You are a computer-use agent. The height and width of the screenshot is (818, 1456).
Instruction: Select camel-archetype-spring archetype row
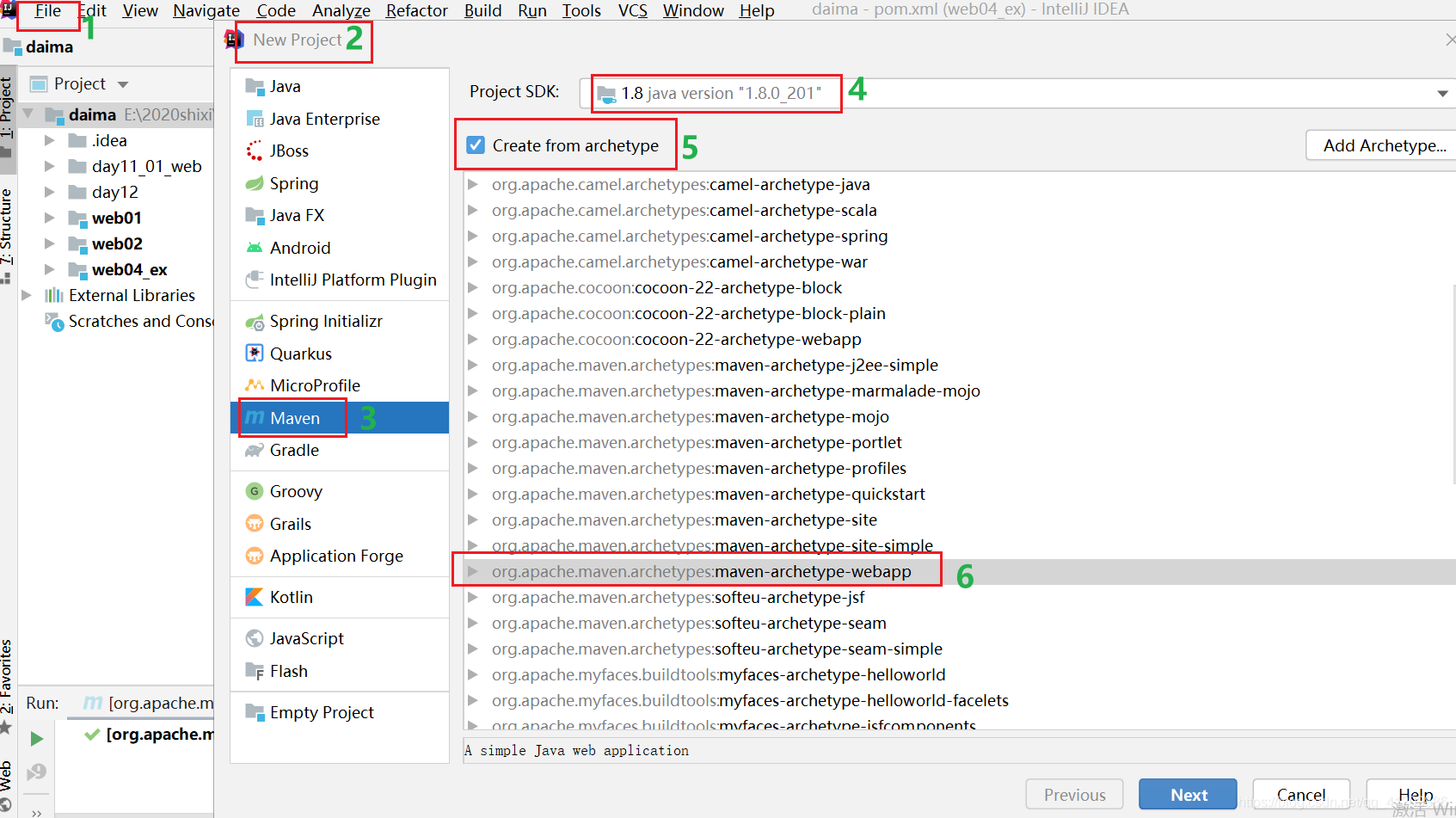click(958, 236)
